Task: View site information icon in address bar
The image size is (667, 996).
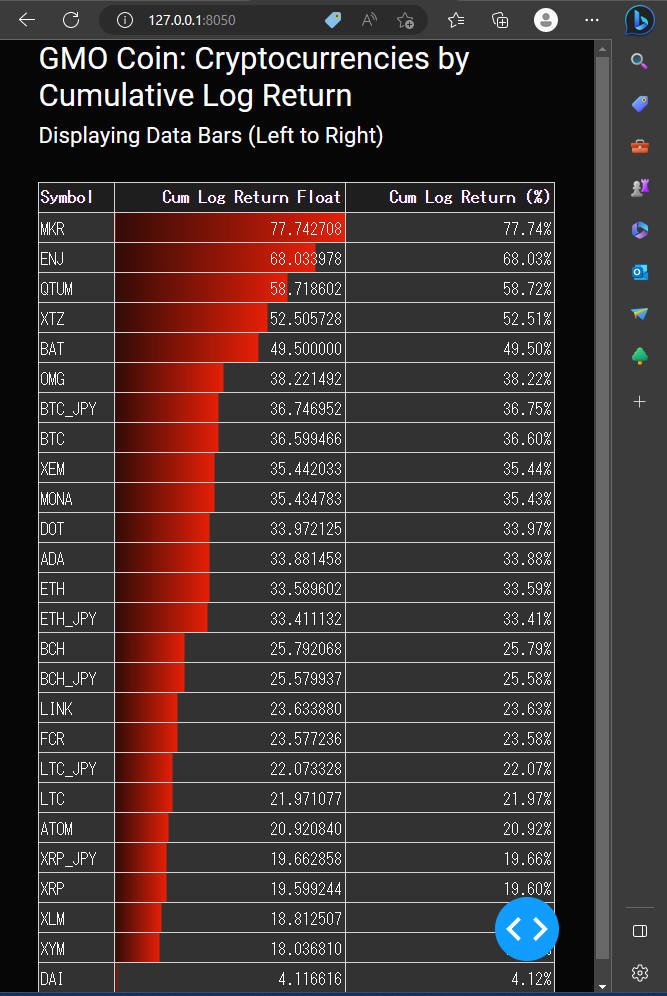Action: 125,20
